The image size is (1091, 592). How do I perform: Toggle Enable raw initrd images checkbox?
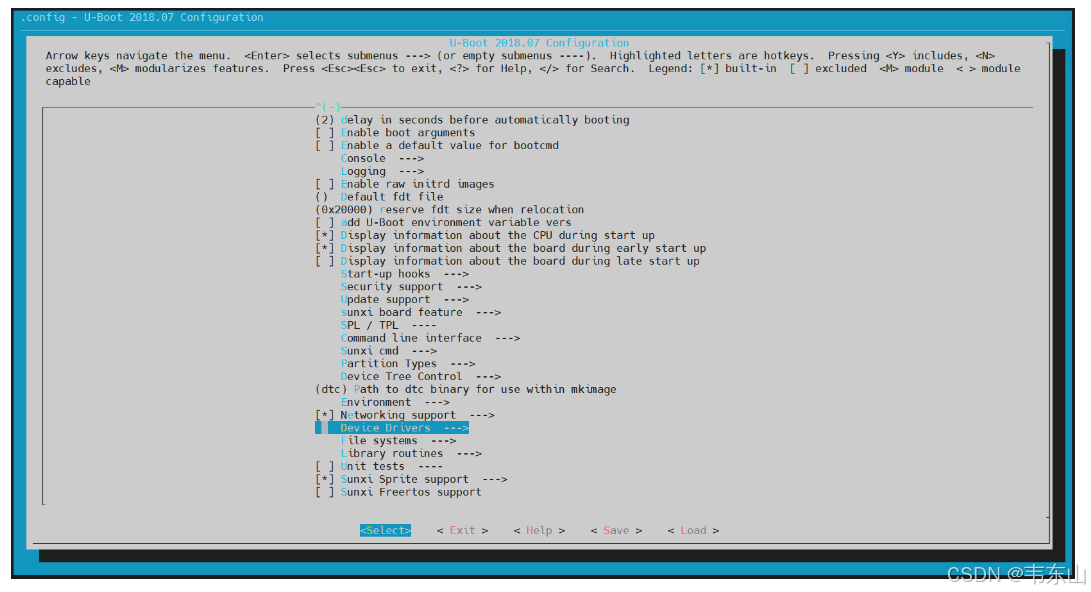tap(325, 184)
